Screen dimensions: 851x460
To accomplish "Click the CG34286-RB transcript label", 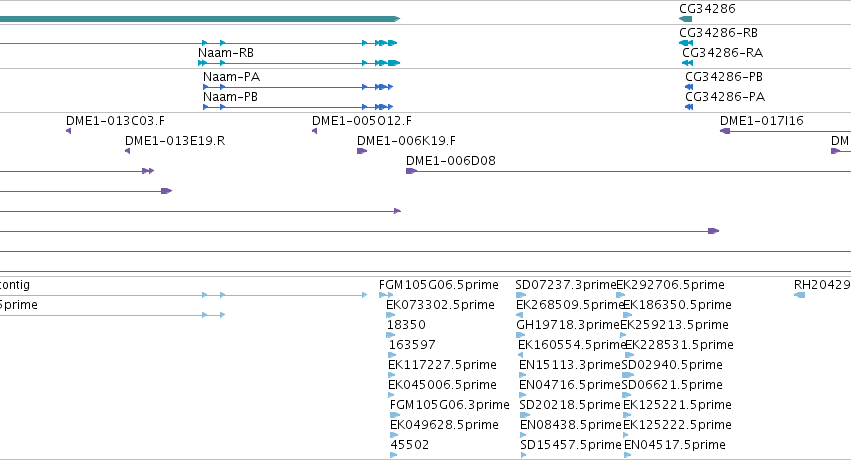I will [x=718, y=33].
